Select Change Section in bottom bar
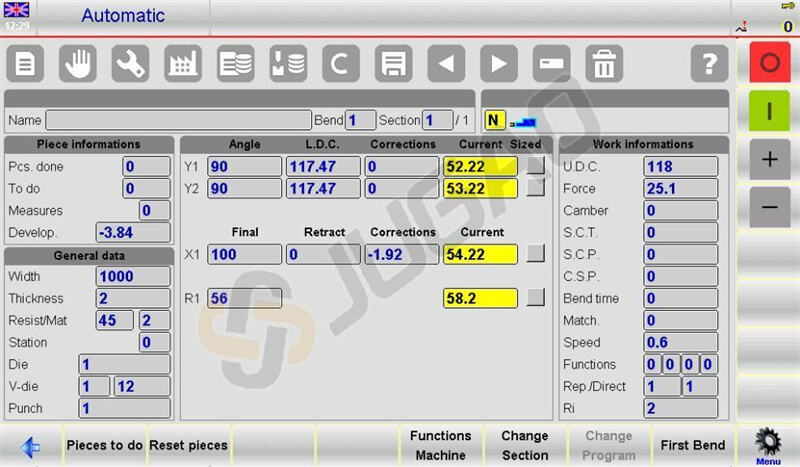Image resolution: width=800 pixels, height=467 pixels. (x=524, y=445)
